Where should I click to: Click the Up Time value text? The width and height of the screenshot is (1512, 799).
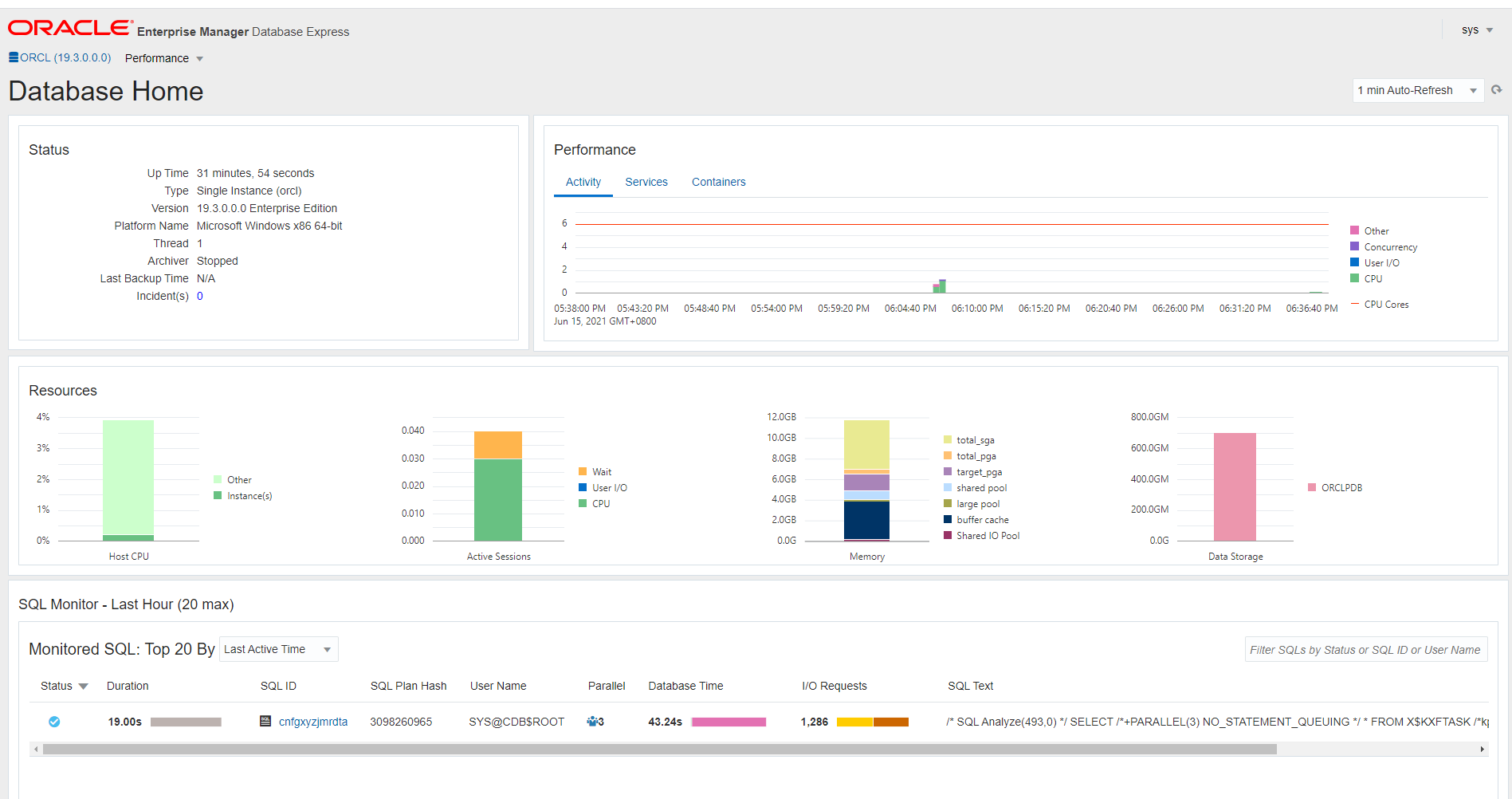click(256, 173)
